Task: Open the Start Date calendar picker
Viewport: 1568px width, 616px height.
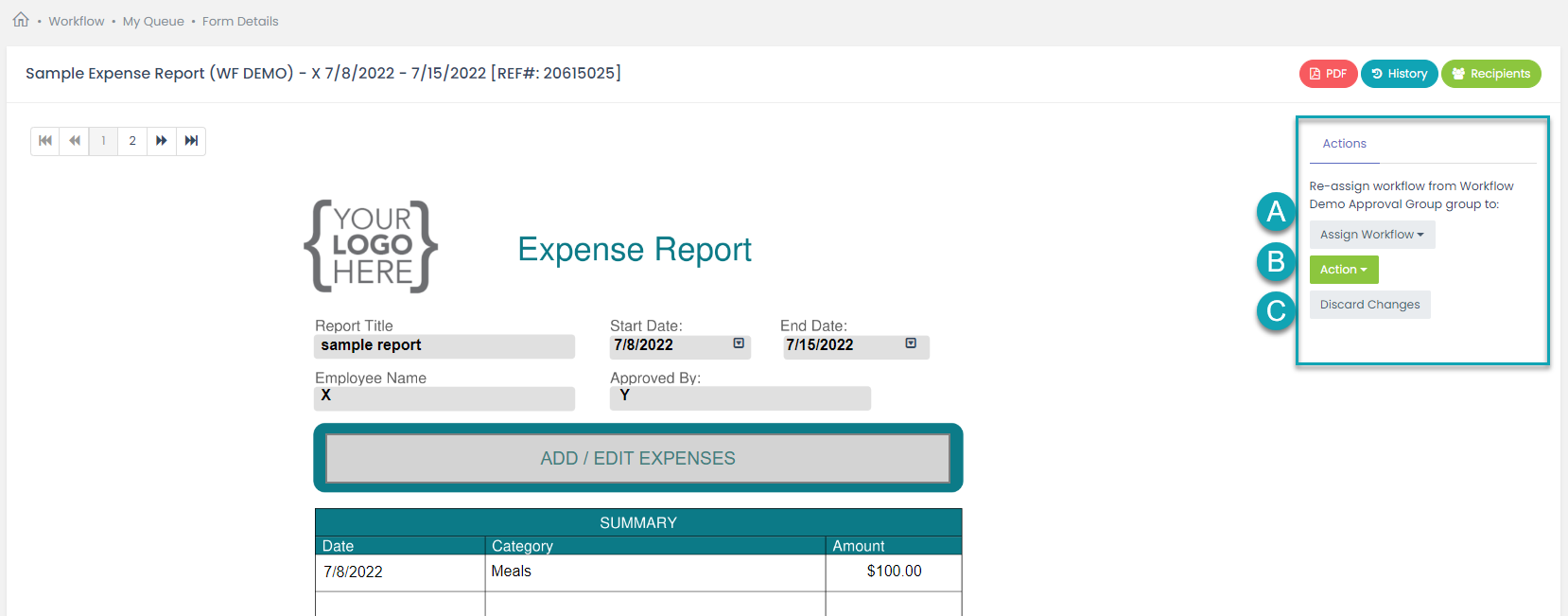Action: point(739,343)
